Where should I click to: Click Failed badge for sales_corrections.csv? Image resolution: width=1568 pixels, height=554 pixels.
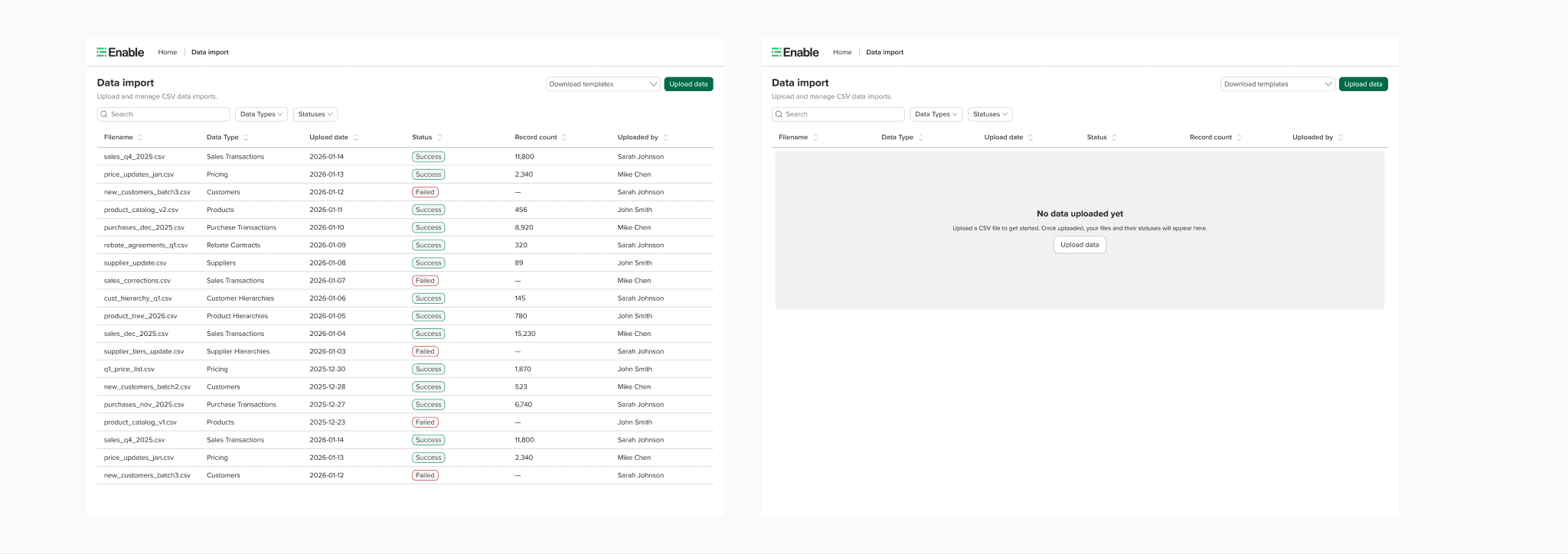425,281
